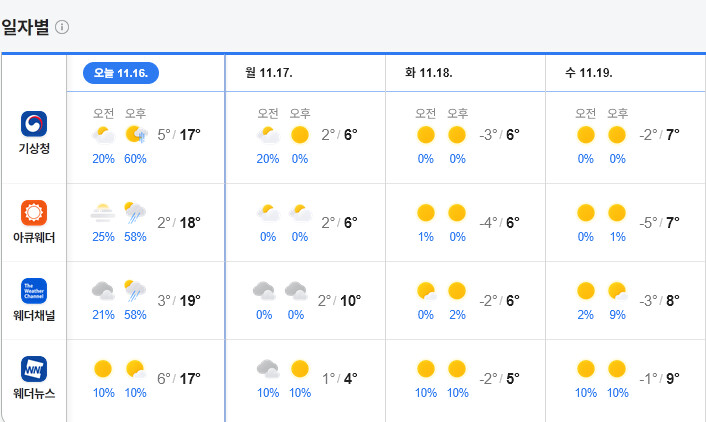Open the 웨더뉴스 provider label link
This screenshot has width=706, height=422.
(x=34, y=394)
